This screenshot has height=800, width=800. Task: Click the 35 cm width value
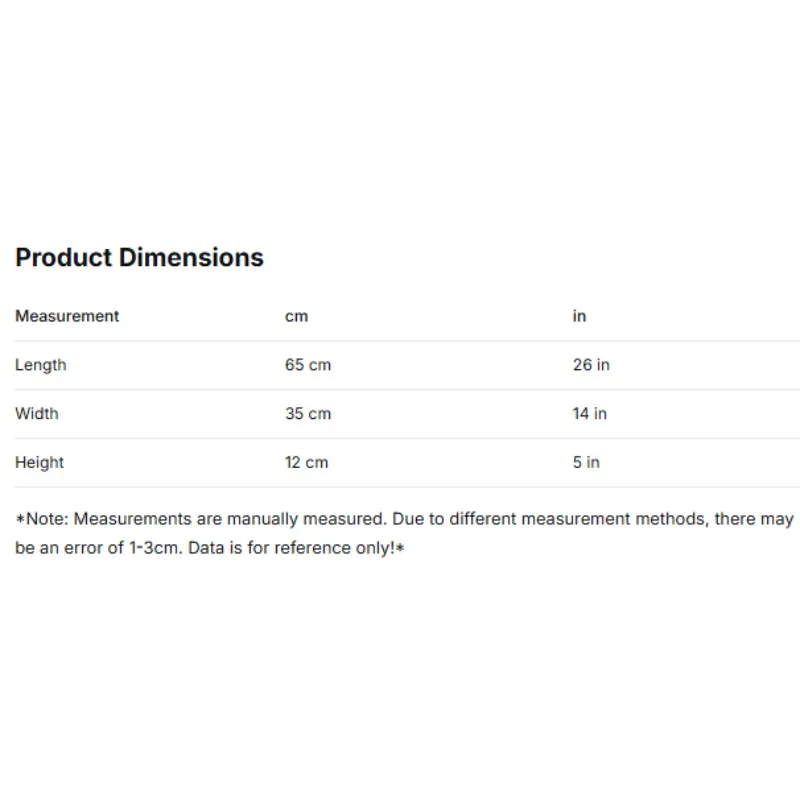[x=307, y=413]
